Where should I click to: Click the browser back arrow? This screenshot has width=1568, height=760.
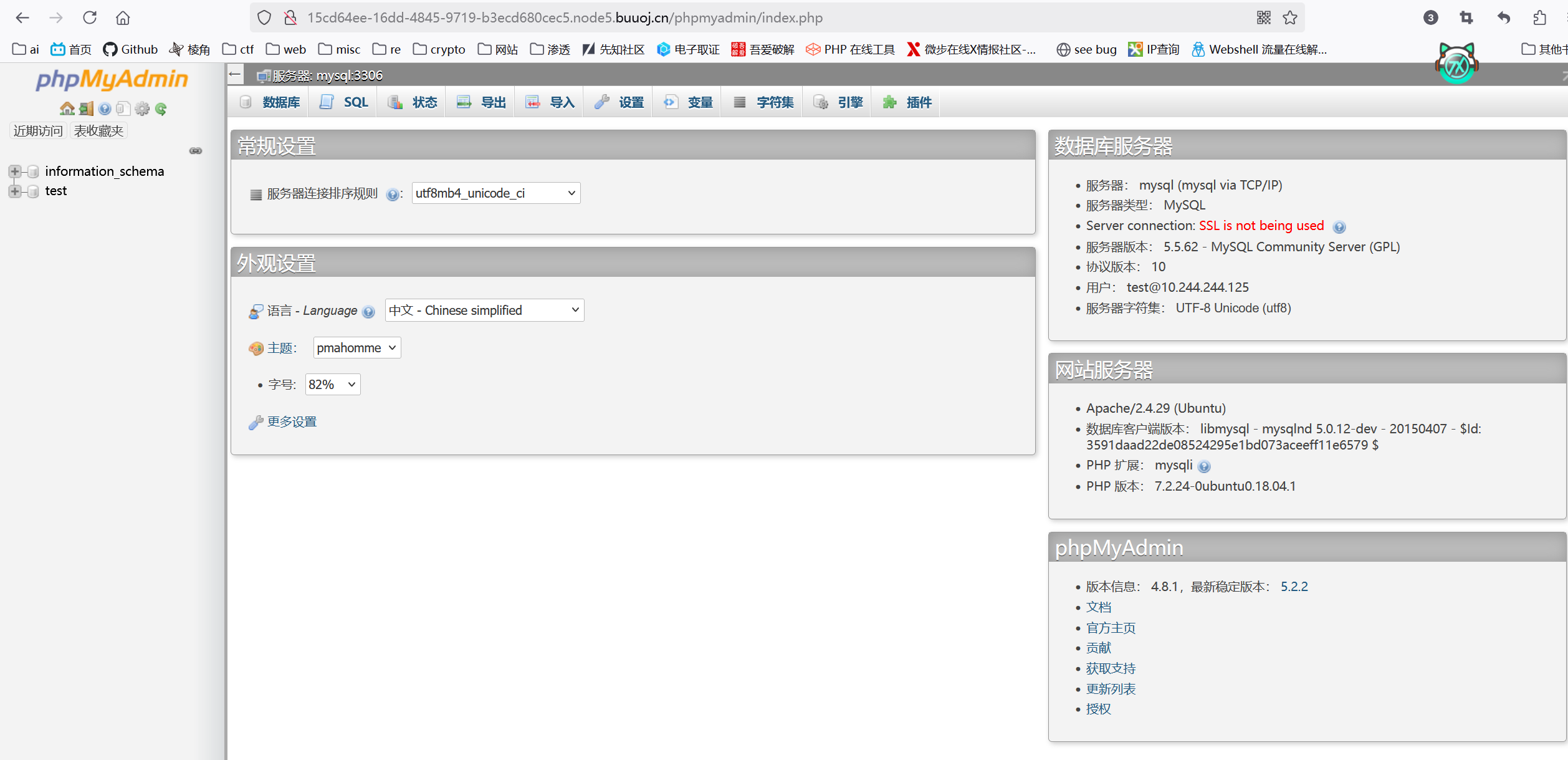click(22, 17)
